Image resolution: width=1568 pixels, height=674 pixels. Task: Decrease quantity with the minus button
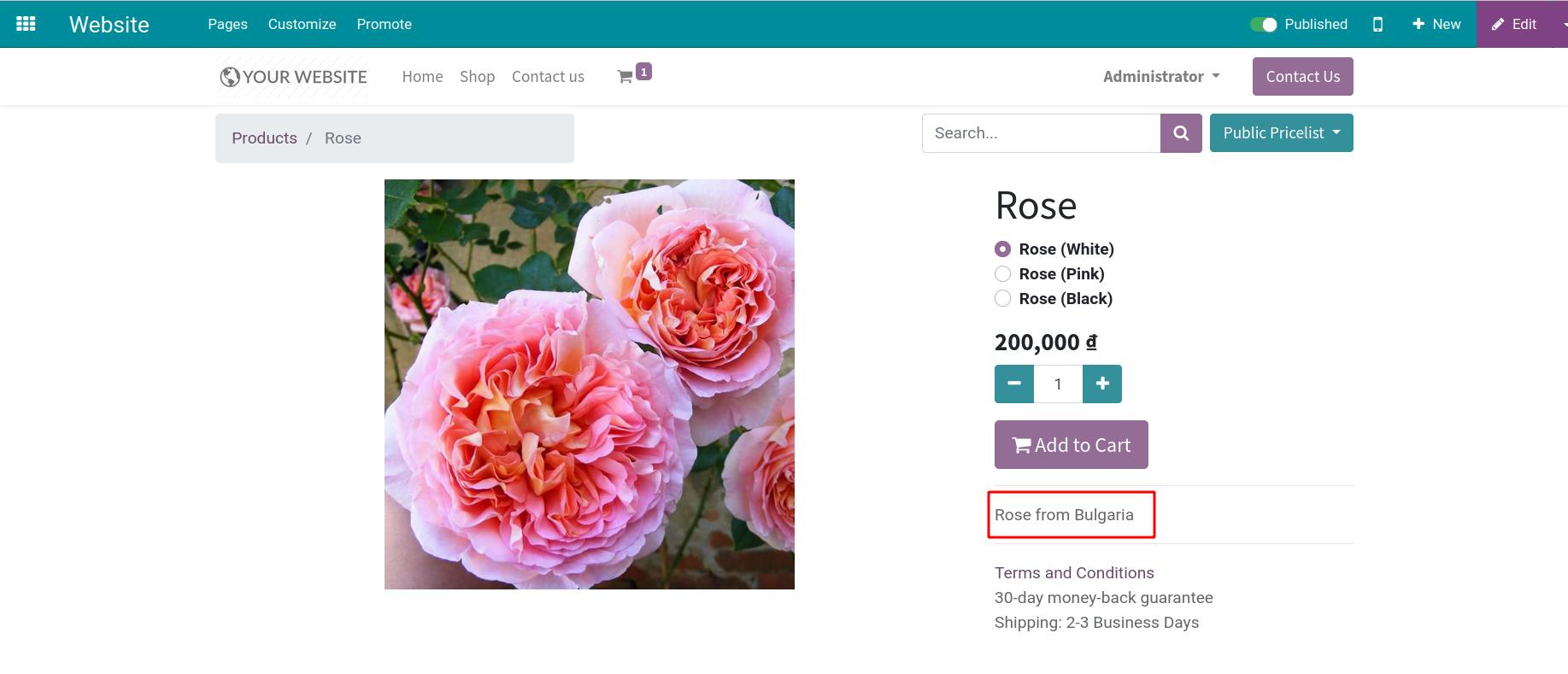click(1013, 384)
